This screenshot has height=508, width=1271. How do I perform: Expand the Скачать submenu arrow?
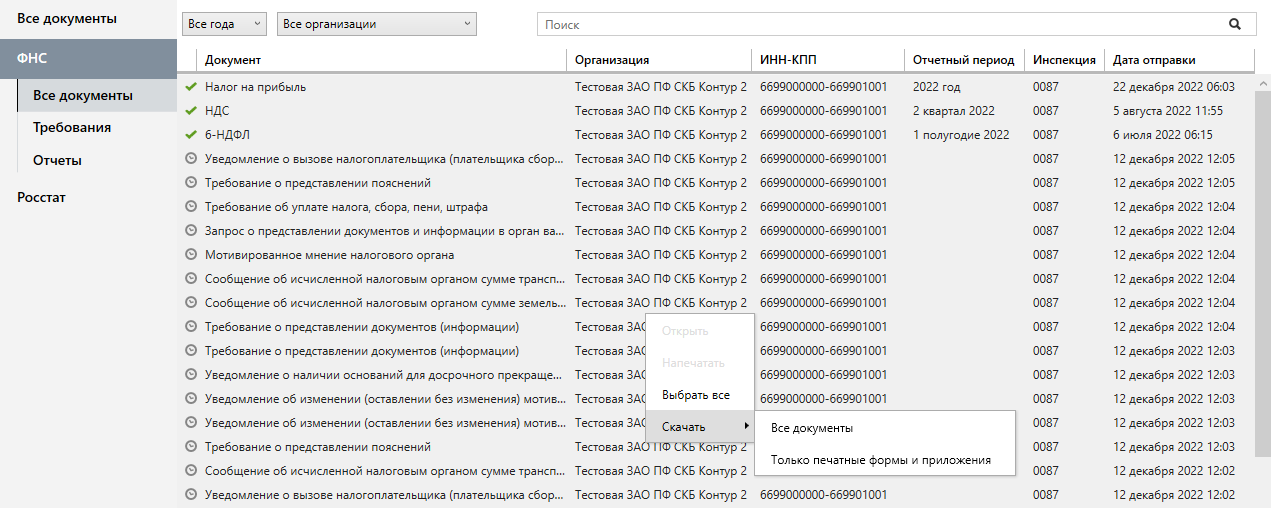pos(743,427)
